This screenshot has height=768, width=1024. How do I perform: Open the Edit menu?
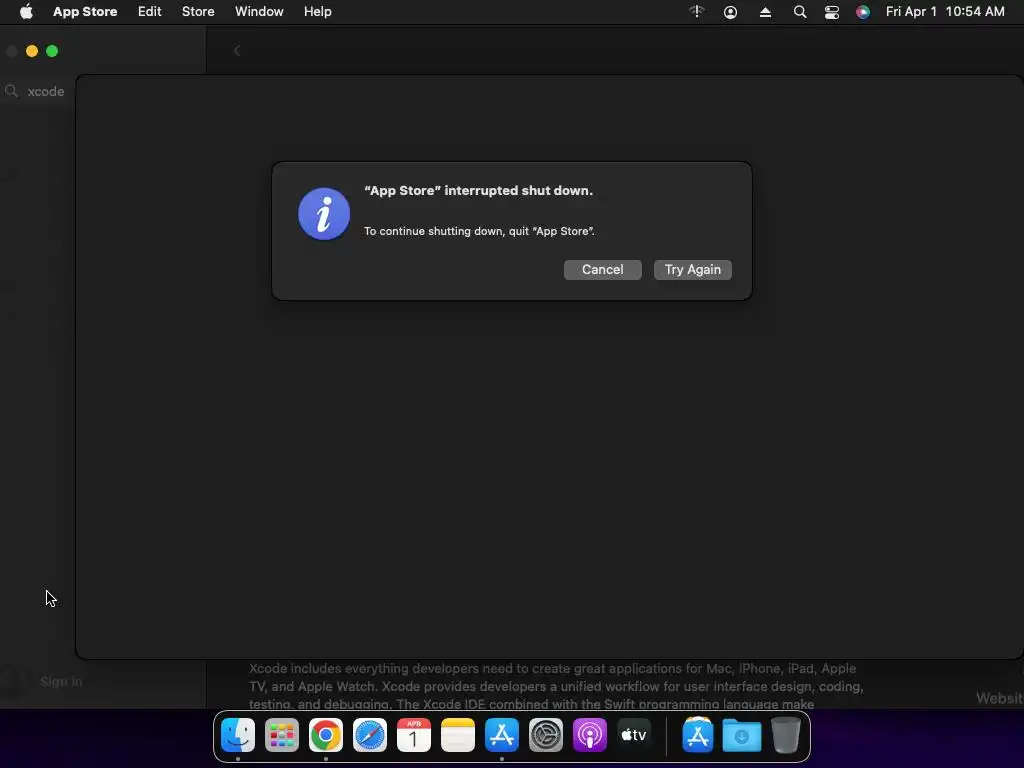coord(150,12)
